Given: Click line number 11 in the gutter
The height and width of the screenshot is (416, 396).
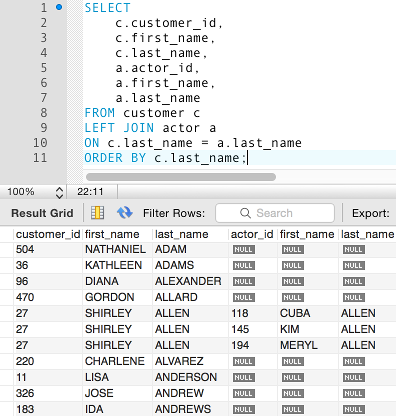Looking at the screenshot, I should 40,158.
